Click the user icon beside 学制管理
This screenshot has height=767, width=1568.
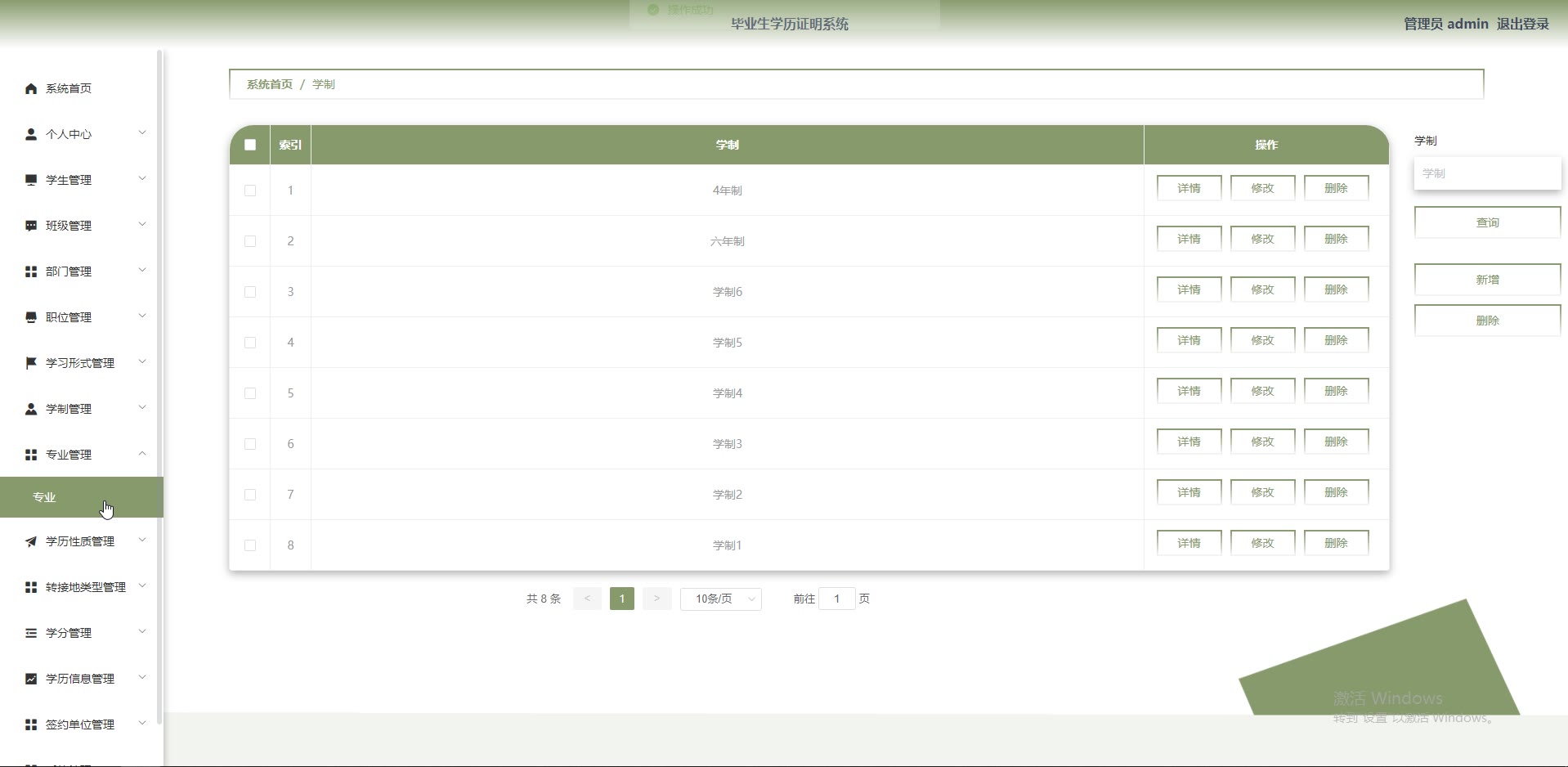31,409
